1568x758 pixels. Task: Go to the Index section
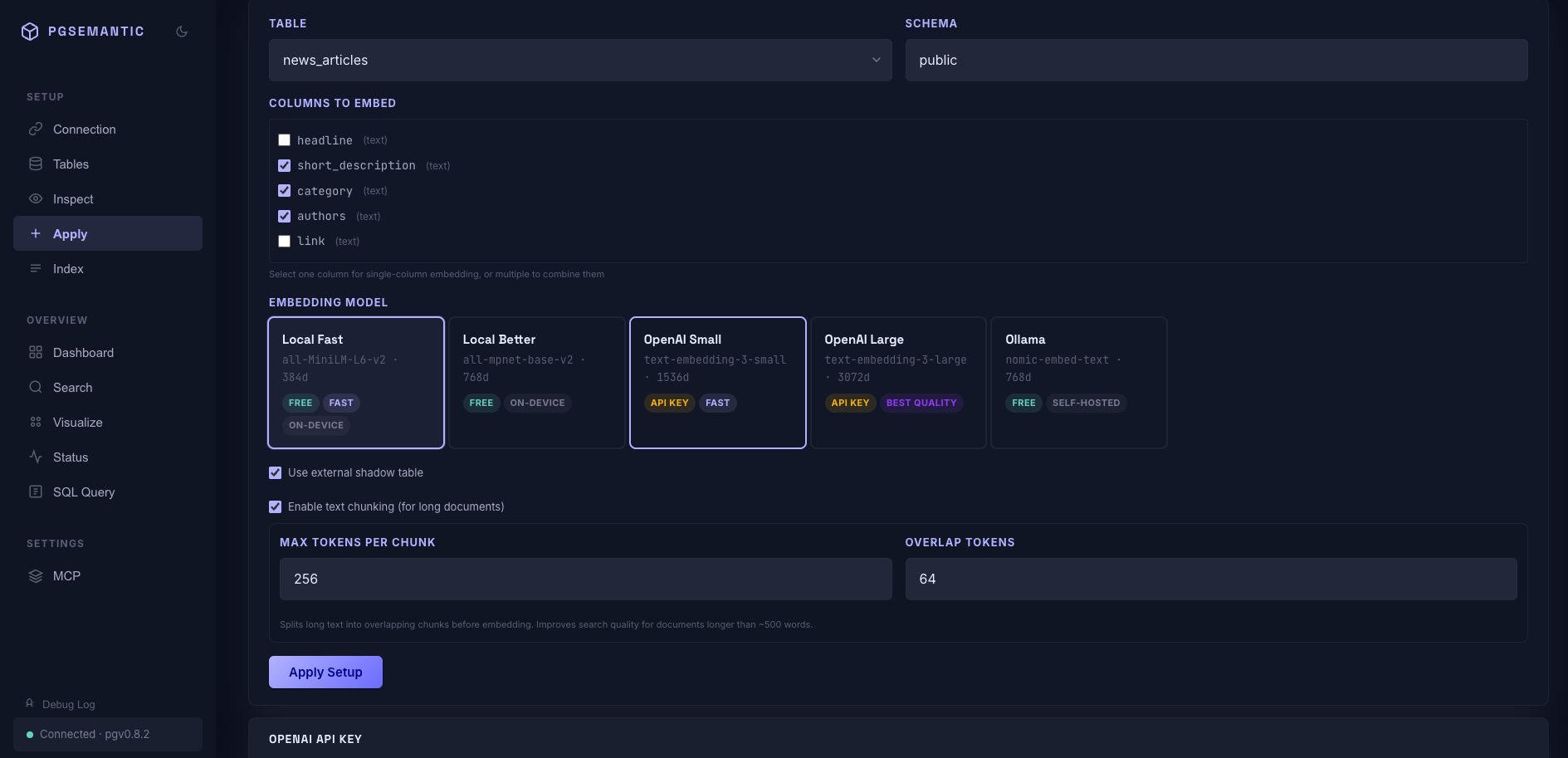(69, 268)
